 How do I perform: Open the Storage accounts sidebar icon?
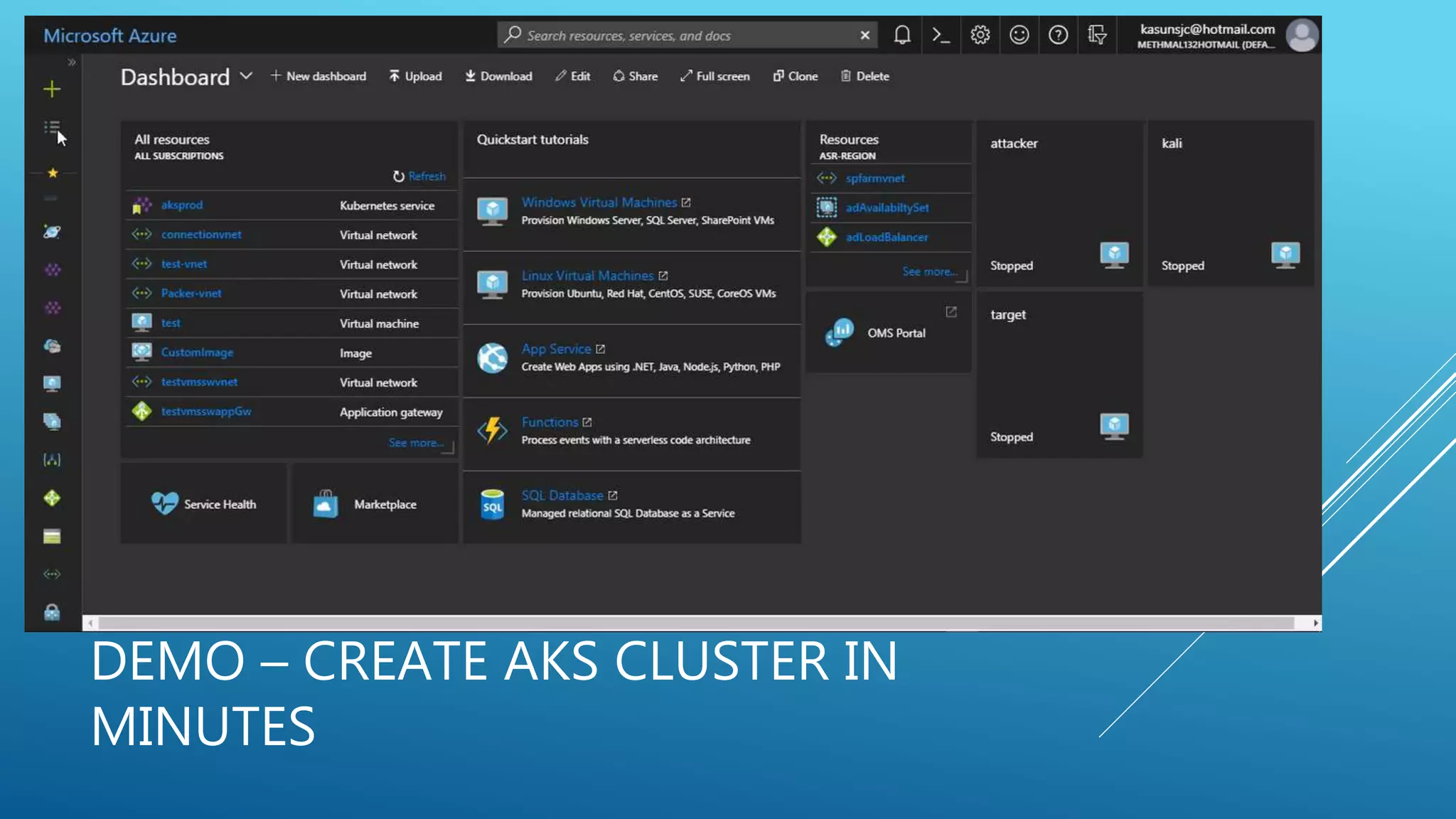[52, 536]
